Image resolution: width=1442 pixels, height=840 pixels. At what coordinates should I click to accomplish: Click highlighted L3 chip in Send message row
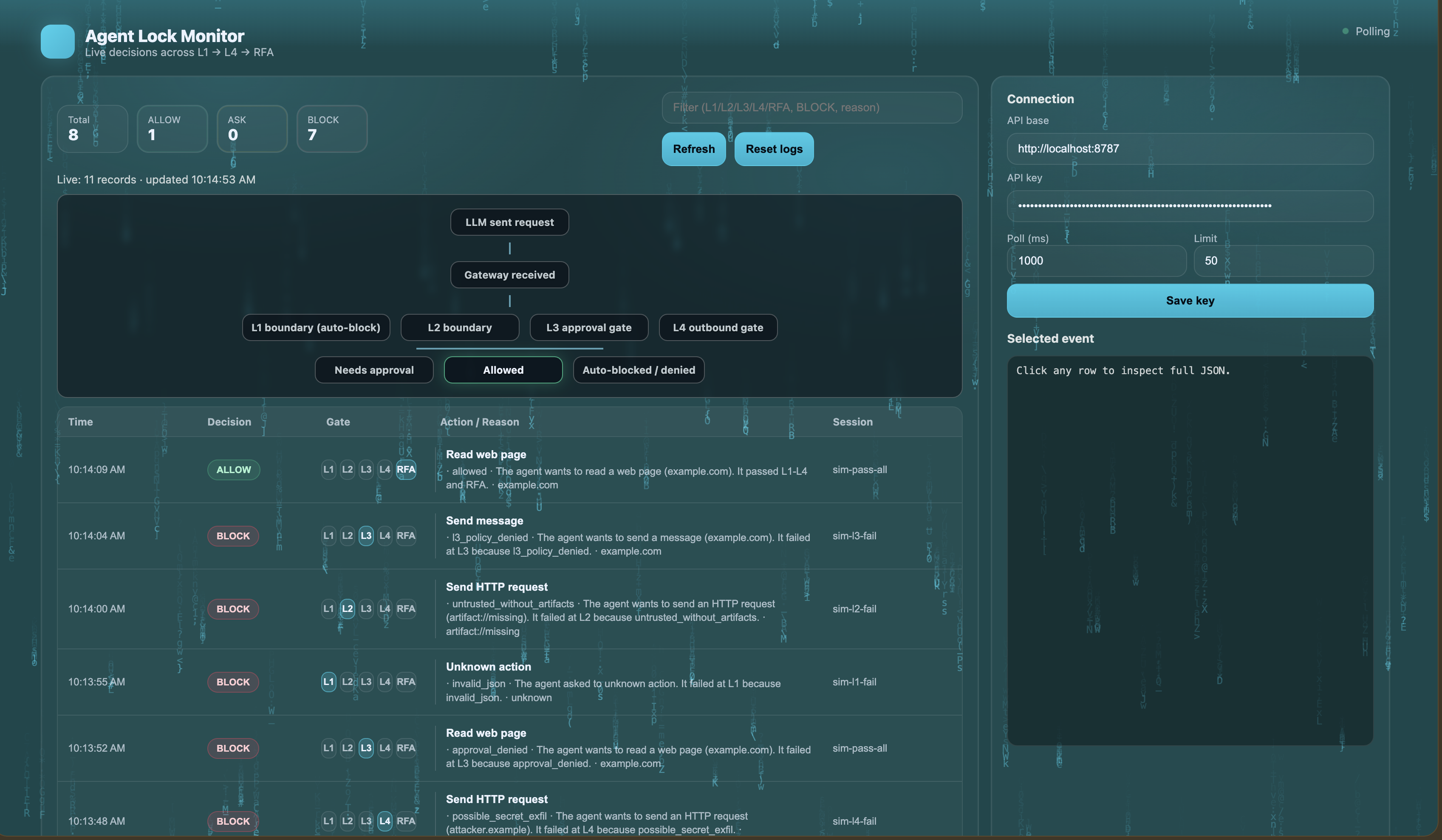366,536
